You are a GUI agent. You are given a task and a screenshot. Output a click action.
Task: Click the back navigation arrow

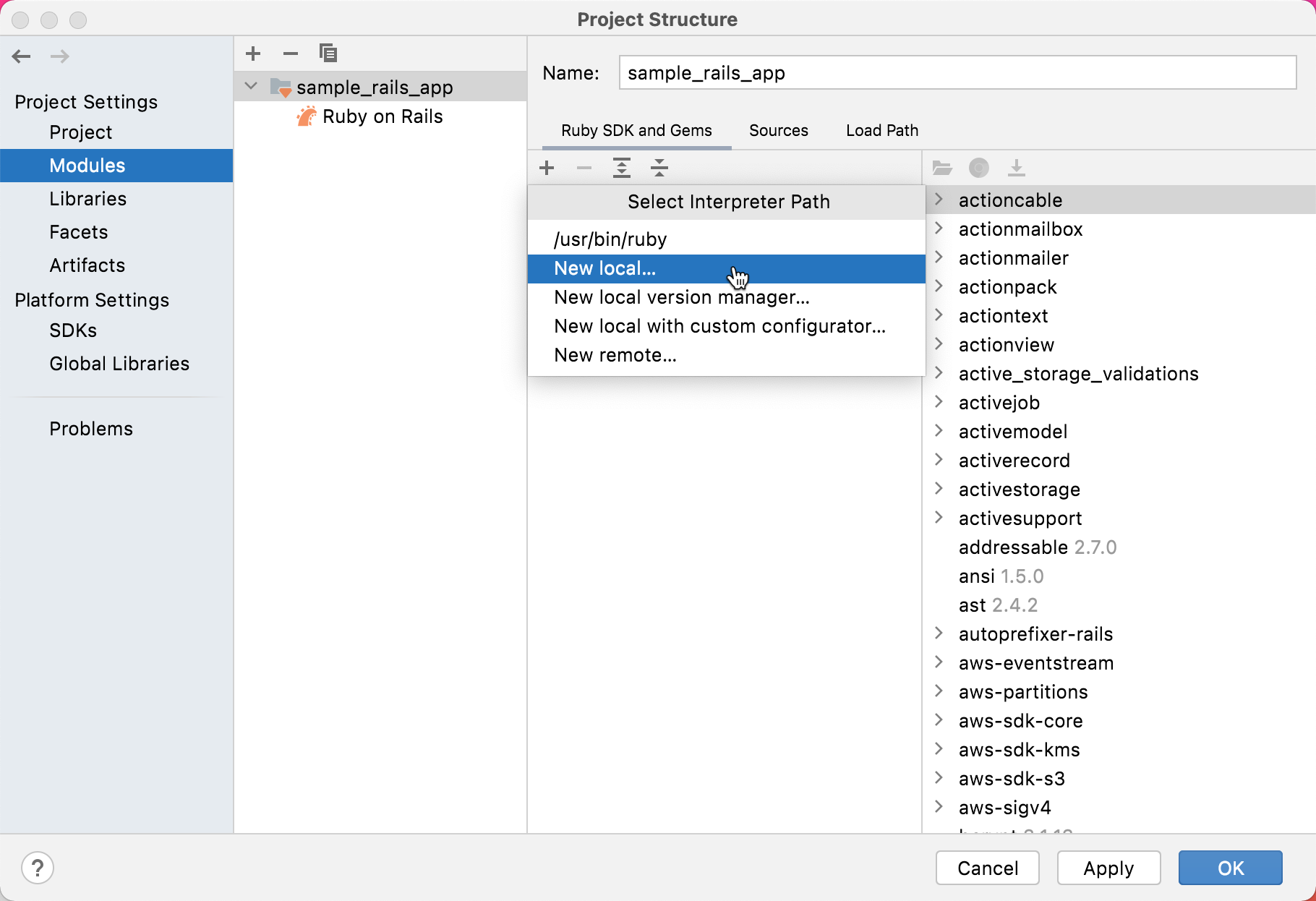click(22, 56)
